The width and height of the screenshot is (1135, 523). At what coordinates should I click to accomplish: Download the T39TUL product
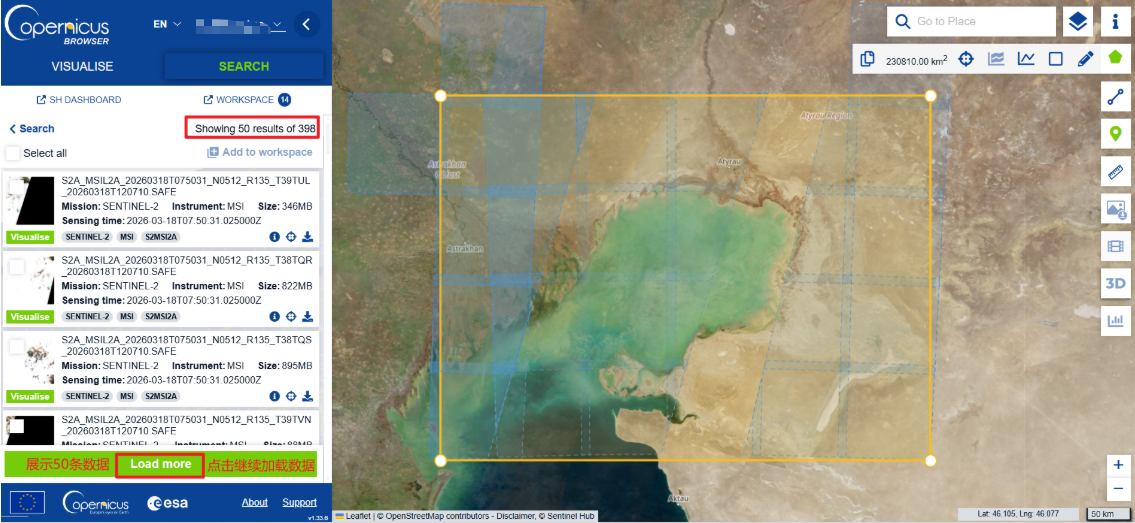[308, 237]
